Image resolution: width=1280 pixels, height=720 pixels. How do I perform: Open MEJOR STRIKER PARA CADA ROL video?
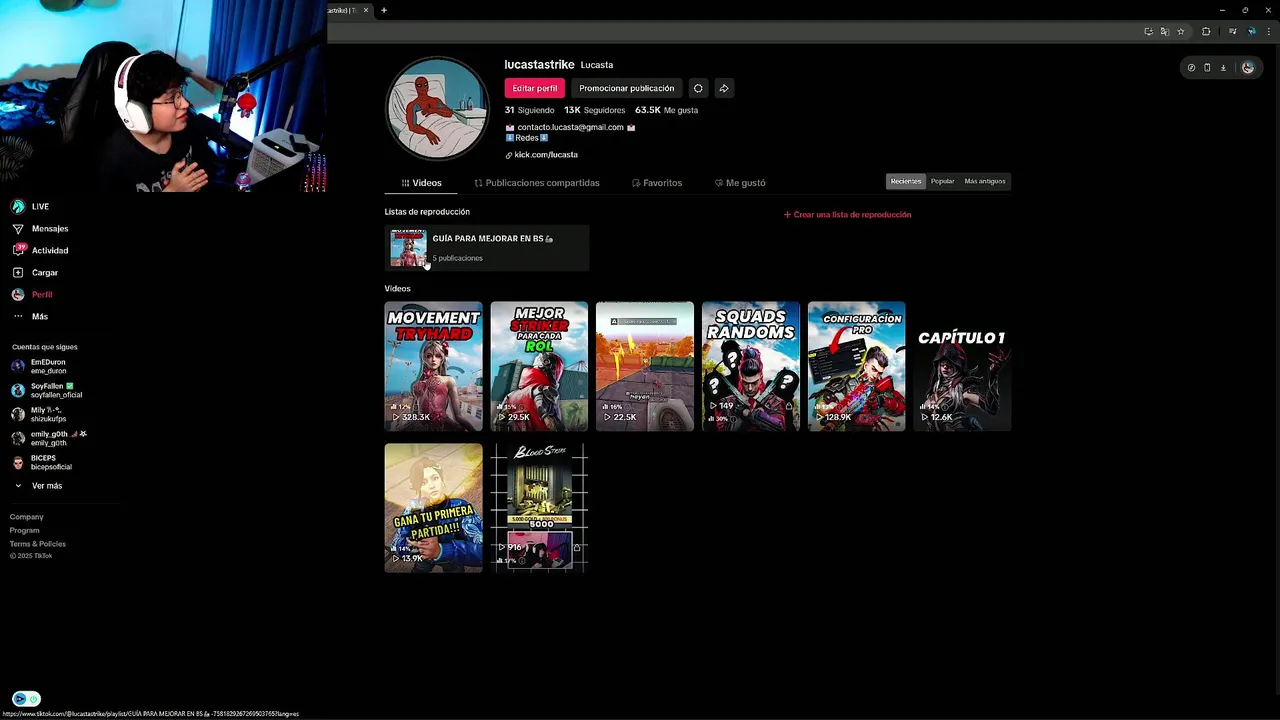tap(539, 366)
